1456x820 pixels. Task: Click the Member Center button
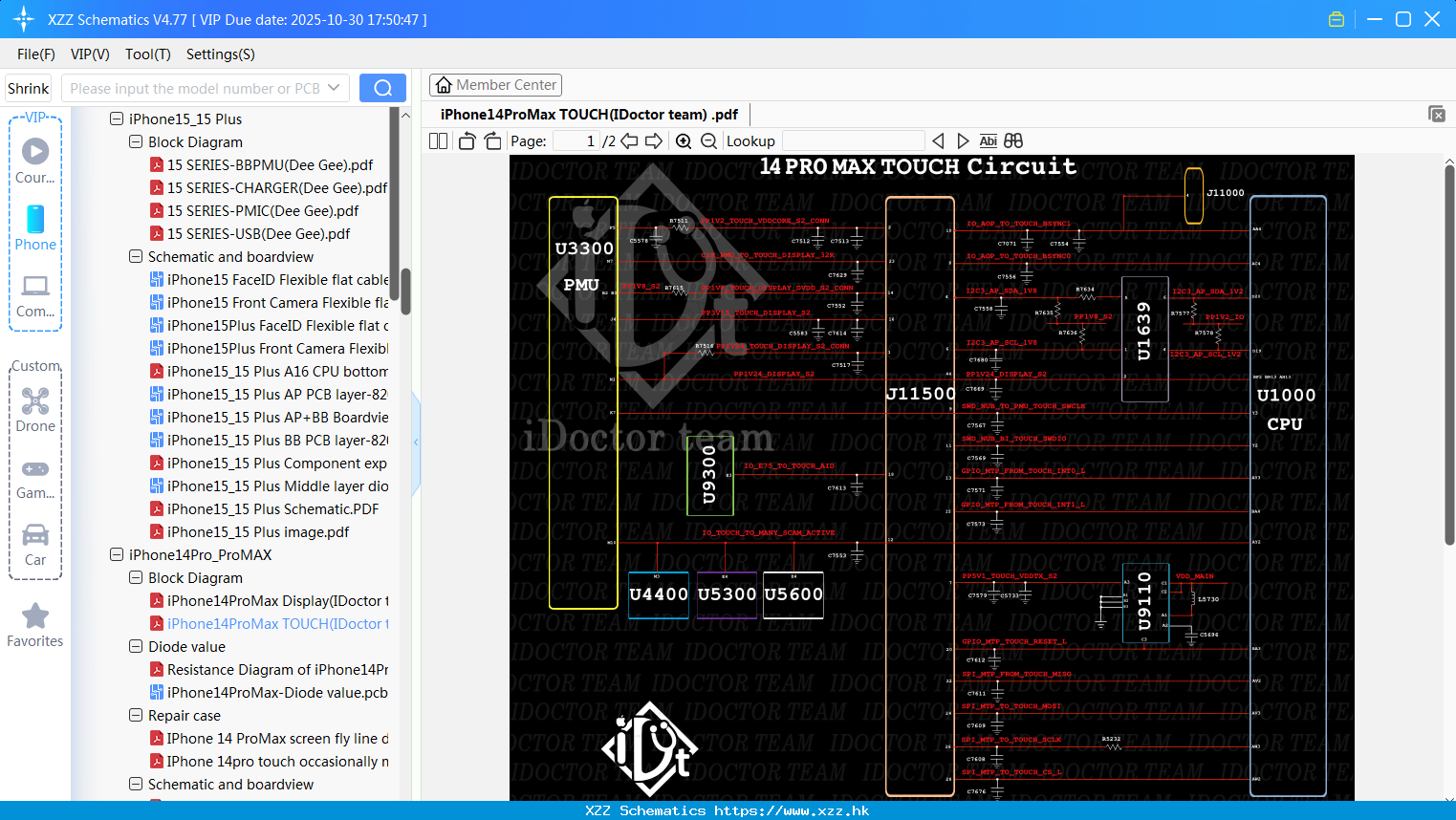[495, 85]
